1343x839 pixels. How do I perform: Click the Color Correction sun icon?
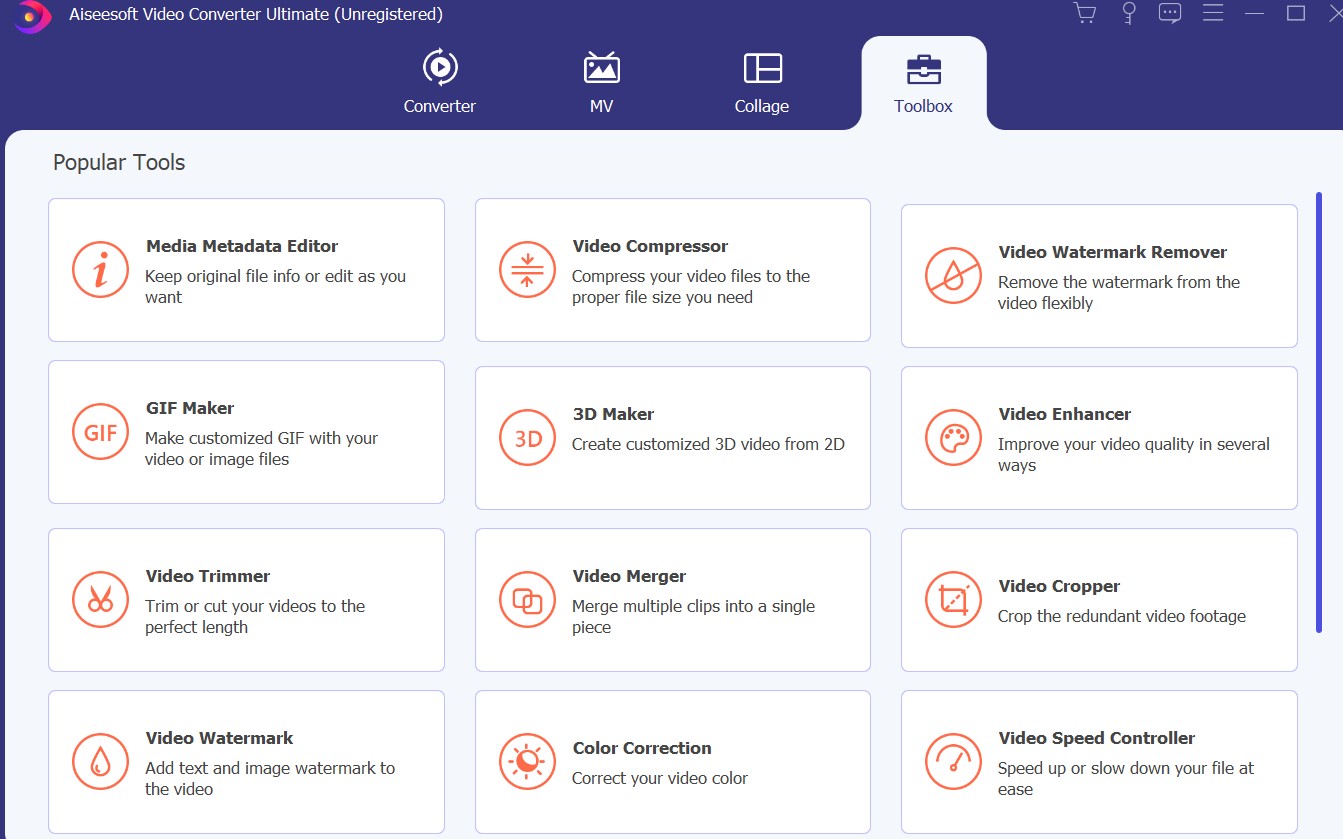(x=527, y=761)
